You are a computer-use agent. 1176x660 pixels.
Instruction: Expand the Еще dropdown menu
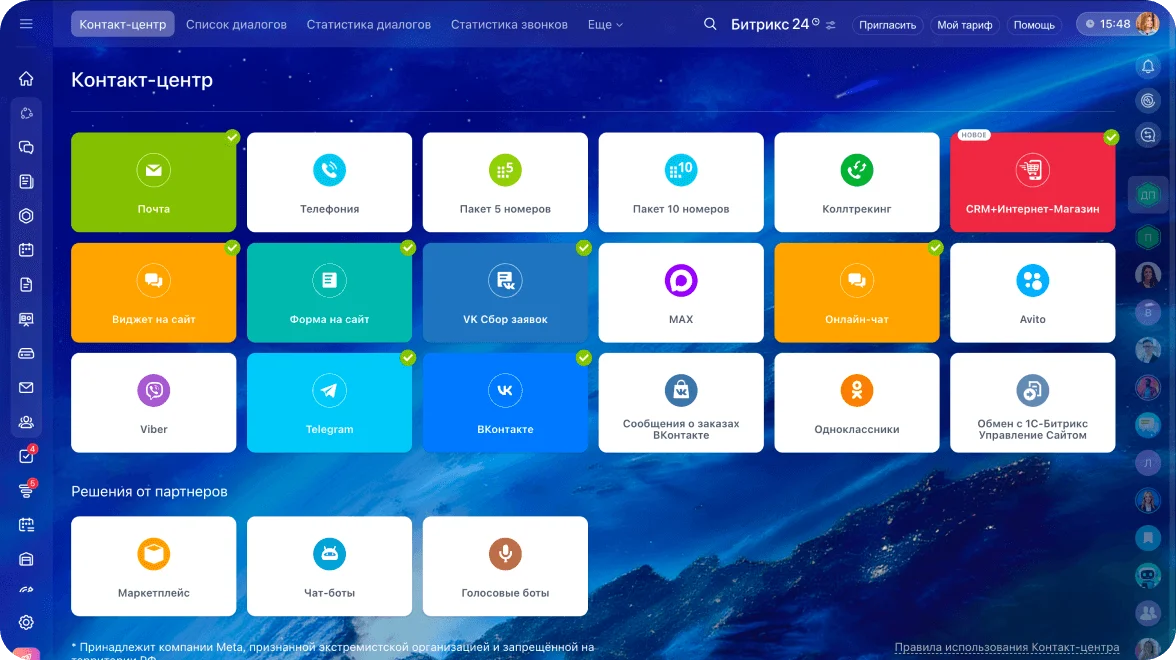[x=605, y=24]
